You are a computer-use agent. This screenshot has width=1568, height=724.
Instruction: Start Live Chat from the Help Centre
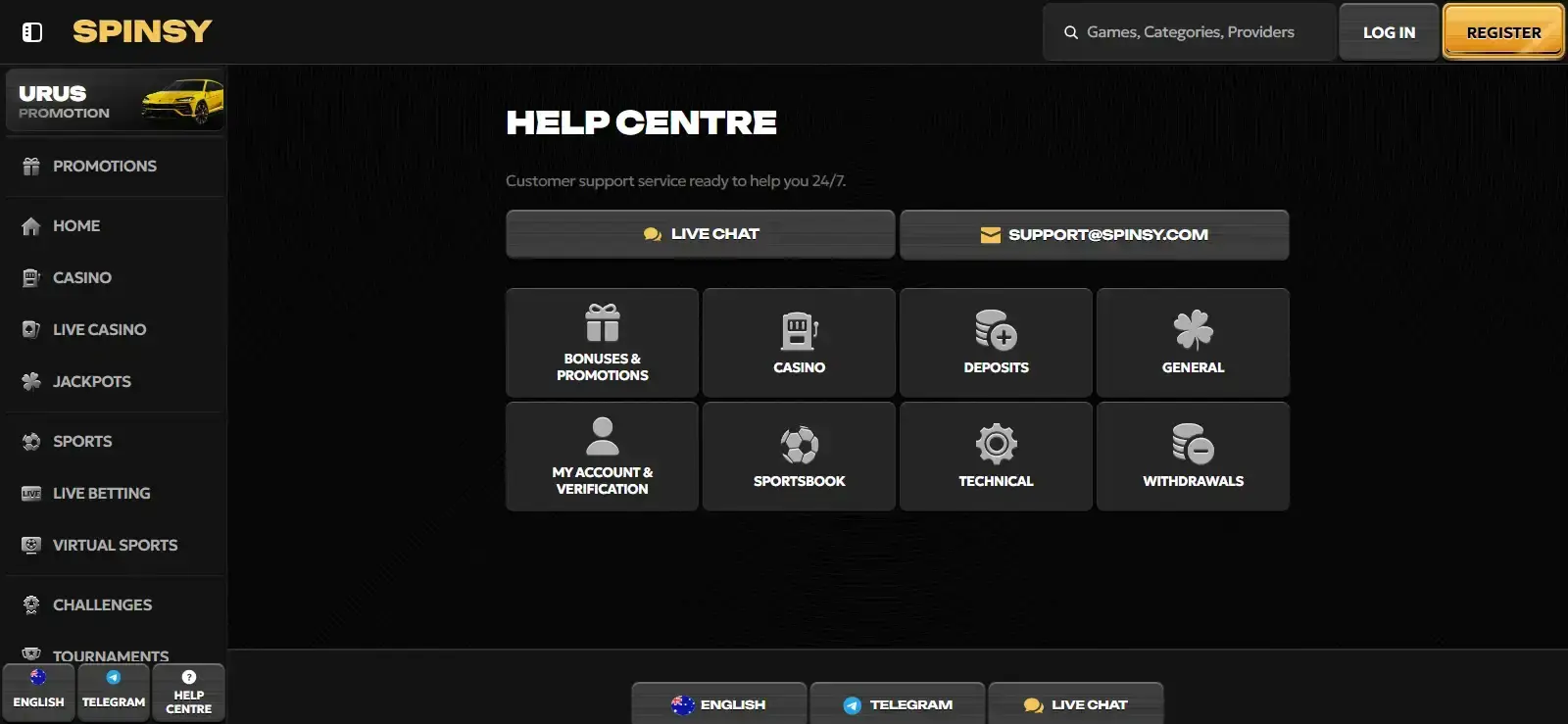click(701, 234)
